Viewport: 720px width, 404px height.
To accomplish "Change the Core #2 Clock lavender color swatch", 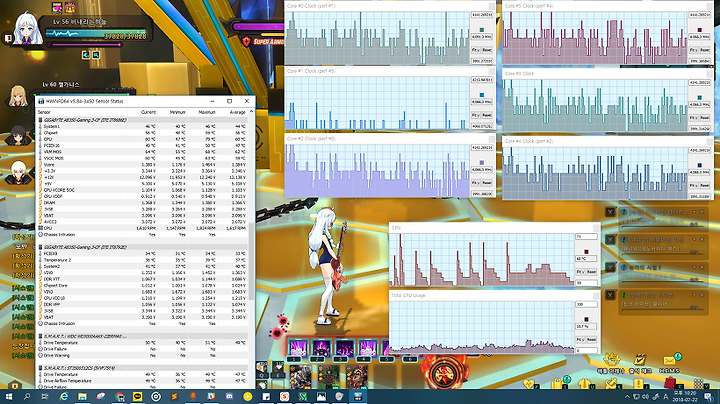I will pyautogui.click(x=482, y=163).
